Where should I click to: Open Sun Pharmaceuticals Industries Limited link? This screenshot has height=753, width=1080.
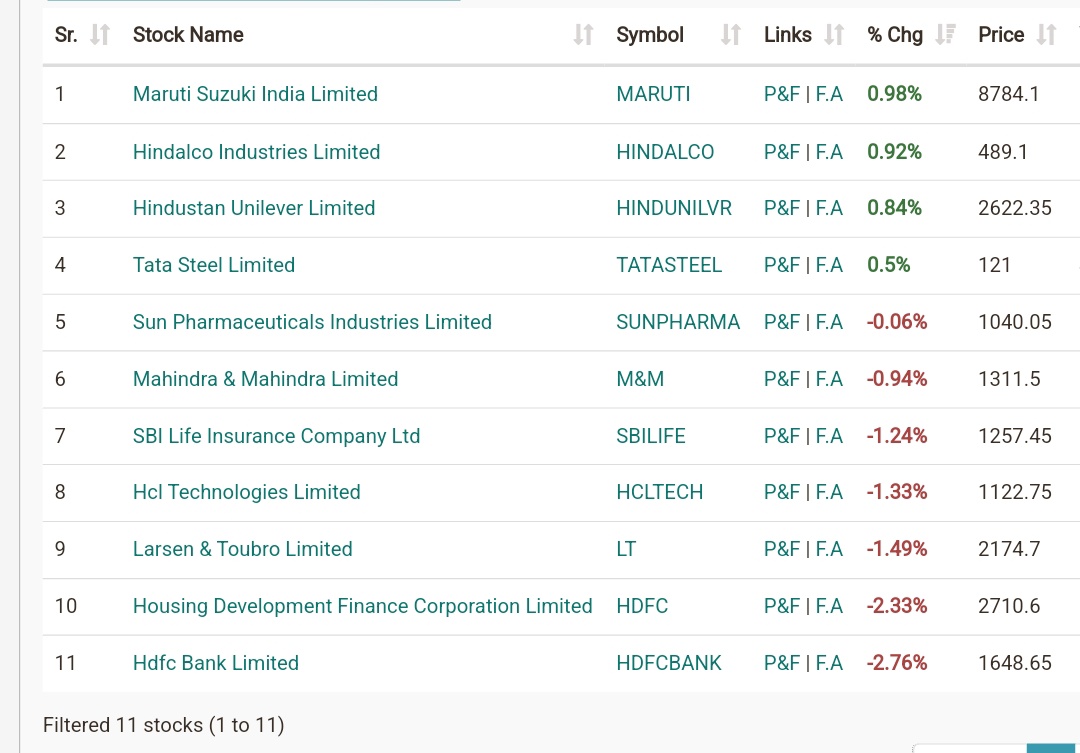coord(312,322)
